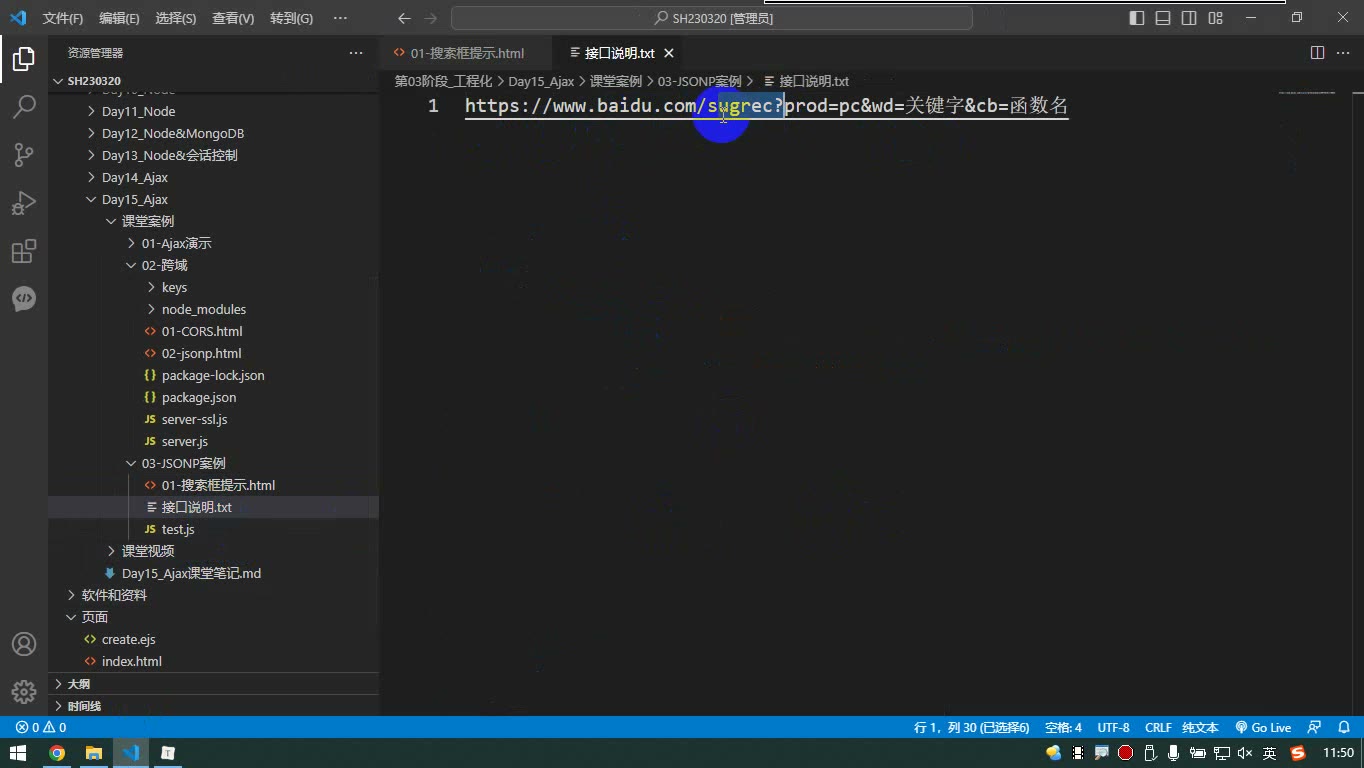Collapse the 02-跨域 folder

click(x=213, y=265)
